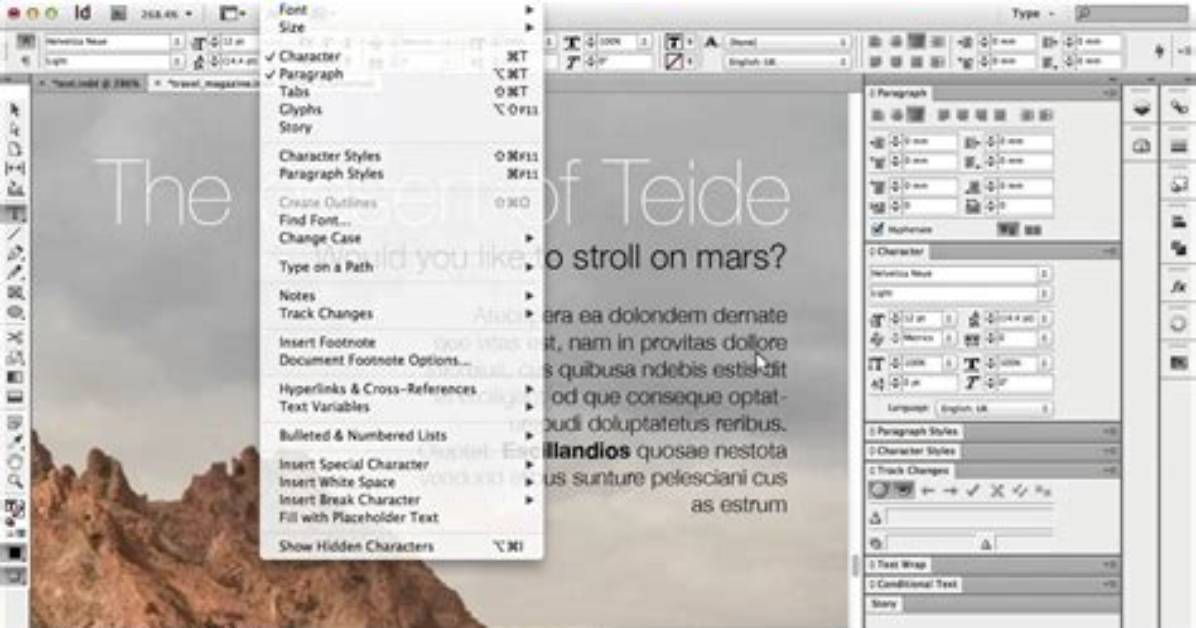Choose Fill with Placeholder Text

[x=358, y=517]
